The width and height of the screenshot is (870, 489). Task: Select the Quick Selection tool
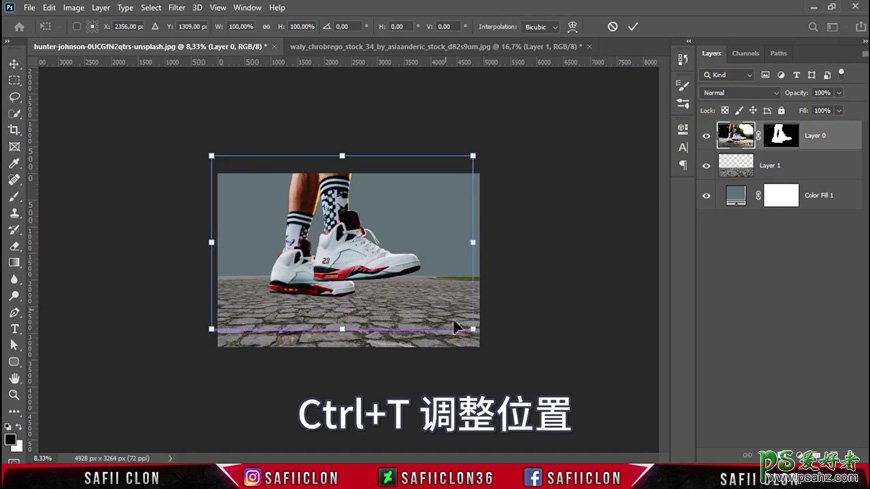tap(14, 114)
